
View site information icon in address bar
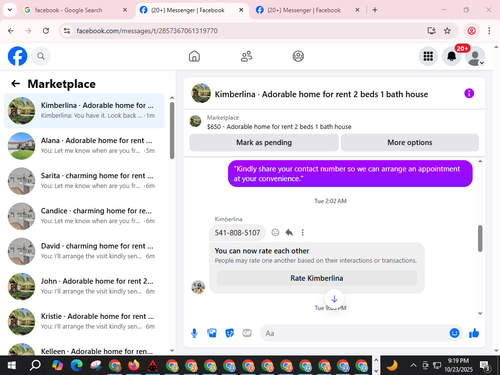point(67,31)
